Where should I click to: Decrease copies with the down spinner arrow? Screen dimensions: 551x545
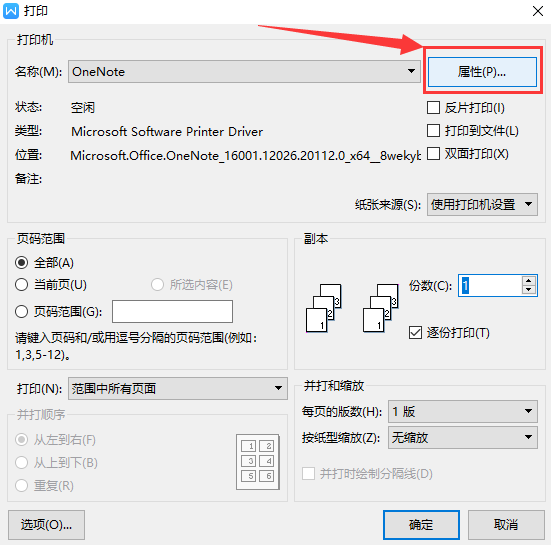click(x=529, y=290)
